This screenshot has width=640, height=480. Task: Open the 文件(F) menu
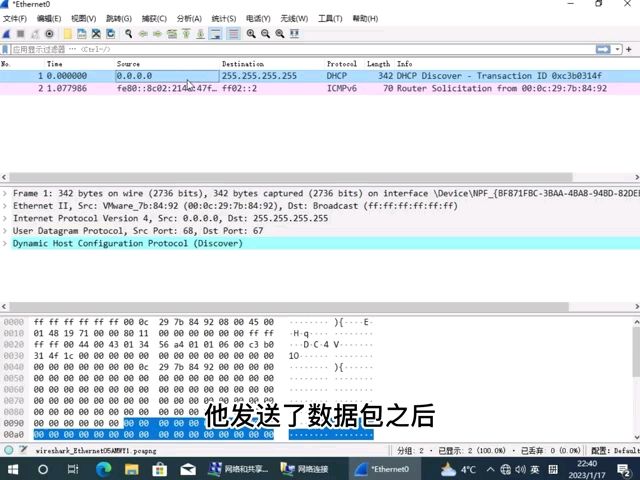[x=15, y=19]
